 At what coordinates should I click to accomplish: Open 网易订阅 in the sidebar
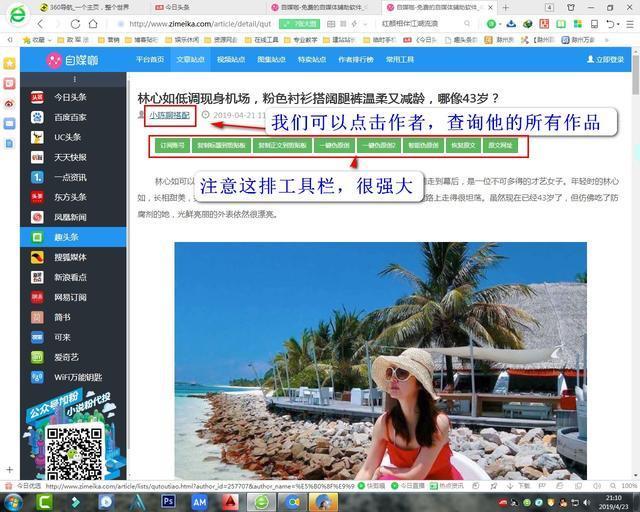70,297
